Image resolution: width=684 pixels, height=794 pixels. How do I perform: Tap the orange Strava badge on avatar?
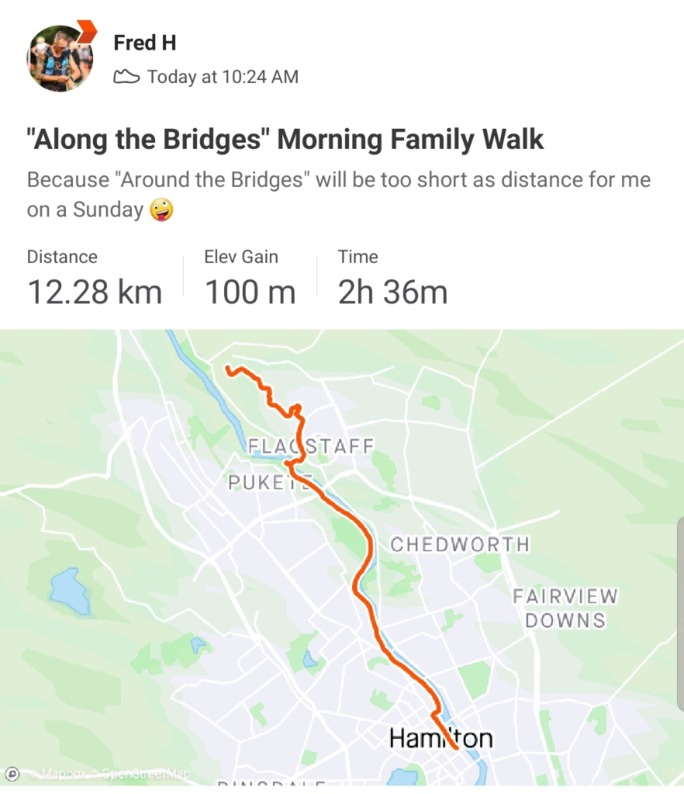point(87,31)
